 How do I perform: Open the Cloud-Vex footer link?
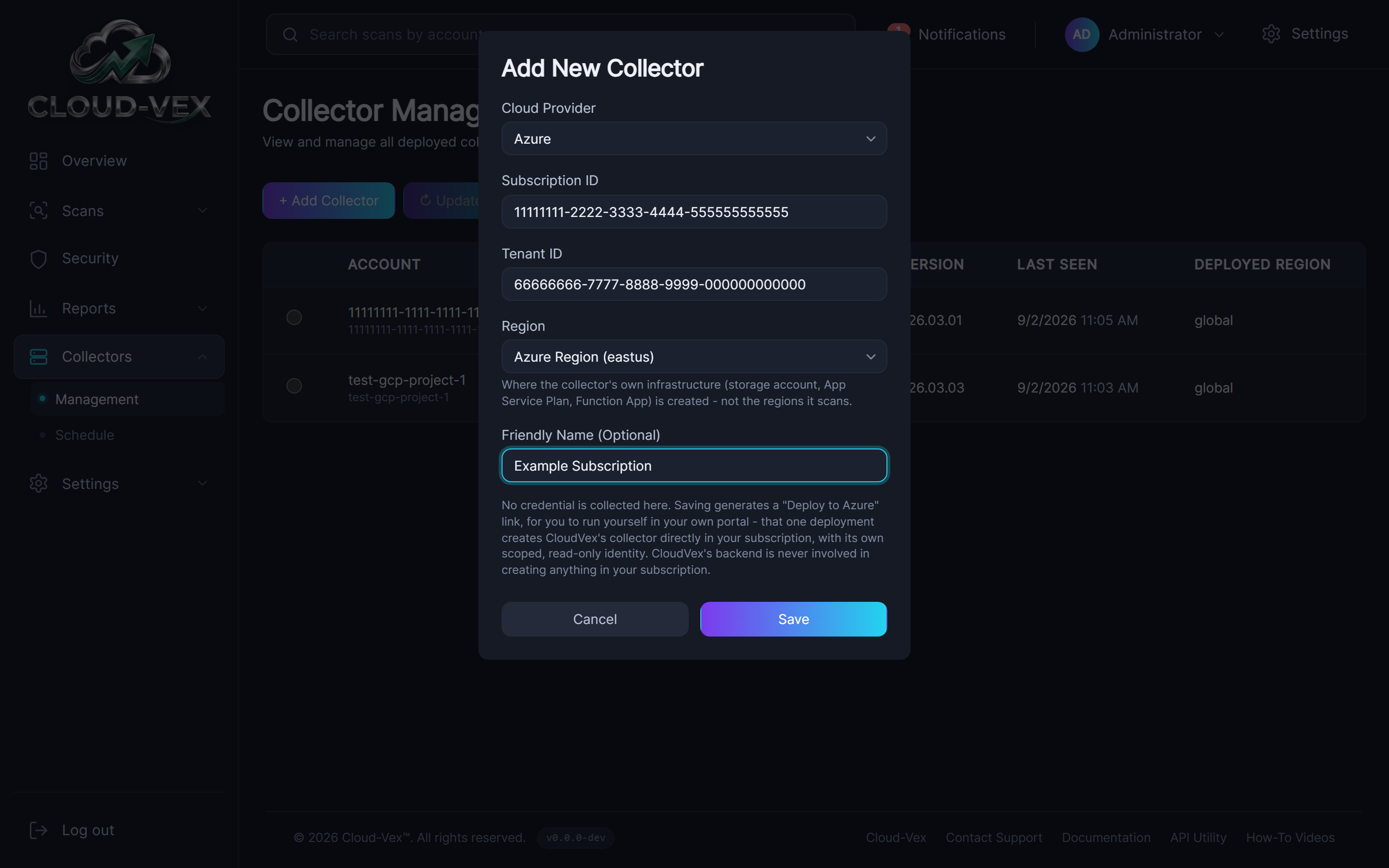(x=896, y=838)
